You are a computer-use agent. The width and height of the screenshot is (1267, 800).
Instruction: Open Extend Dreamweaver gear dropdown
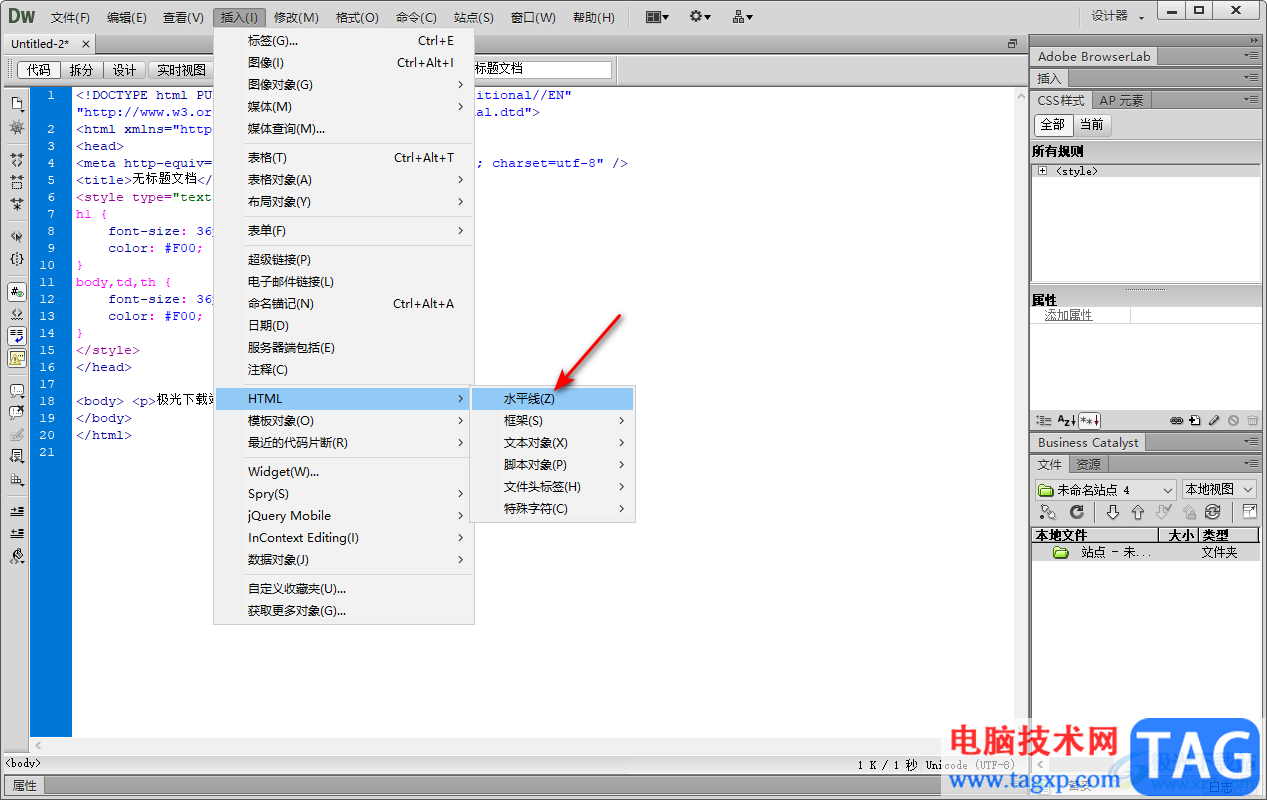coord(700,17)
